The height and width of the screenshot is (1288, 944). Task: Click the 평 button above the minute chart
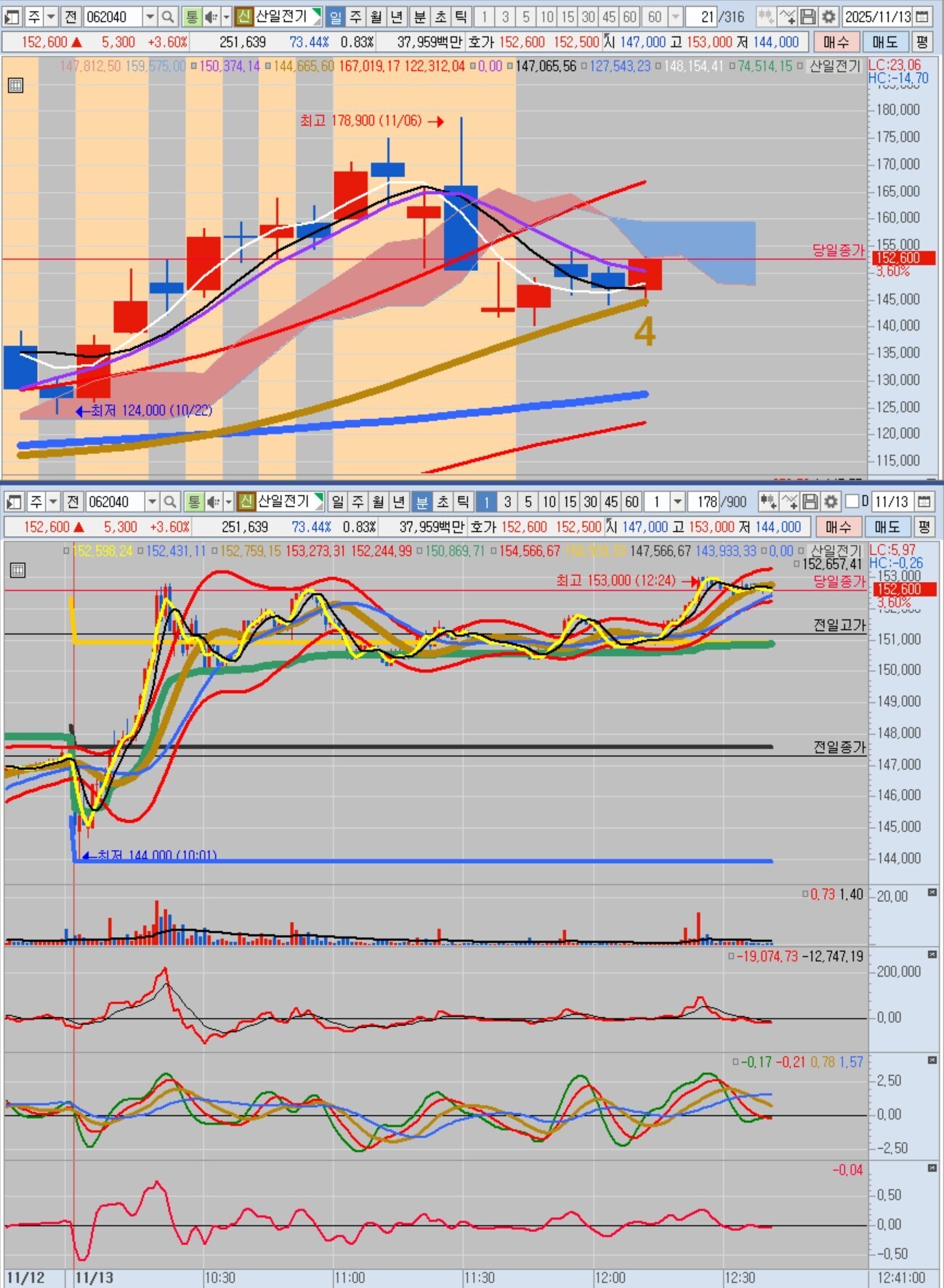pyautogui.click(x=924, y=527)
